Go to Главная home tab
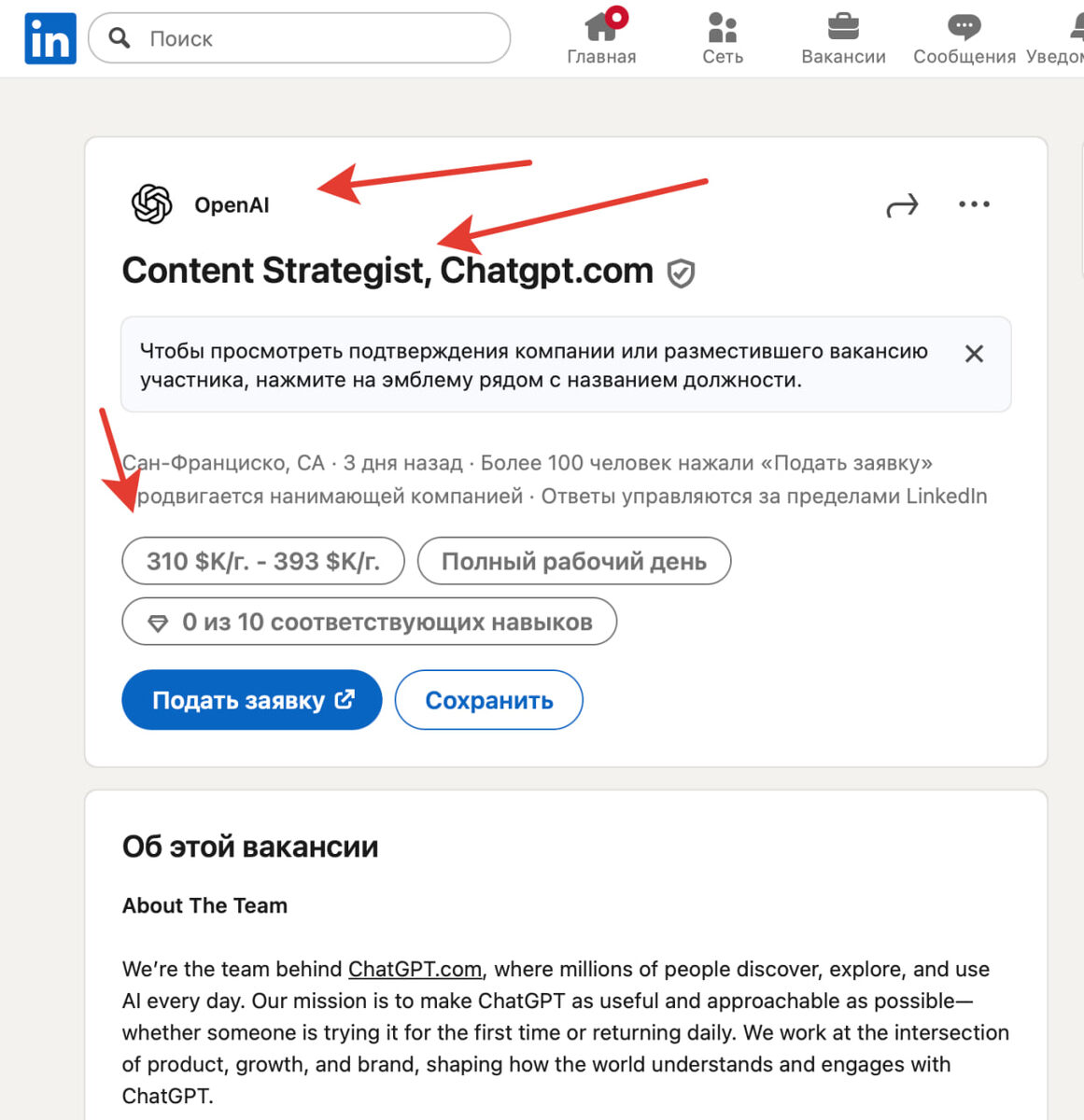 (601, 37)
